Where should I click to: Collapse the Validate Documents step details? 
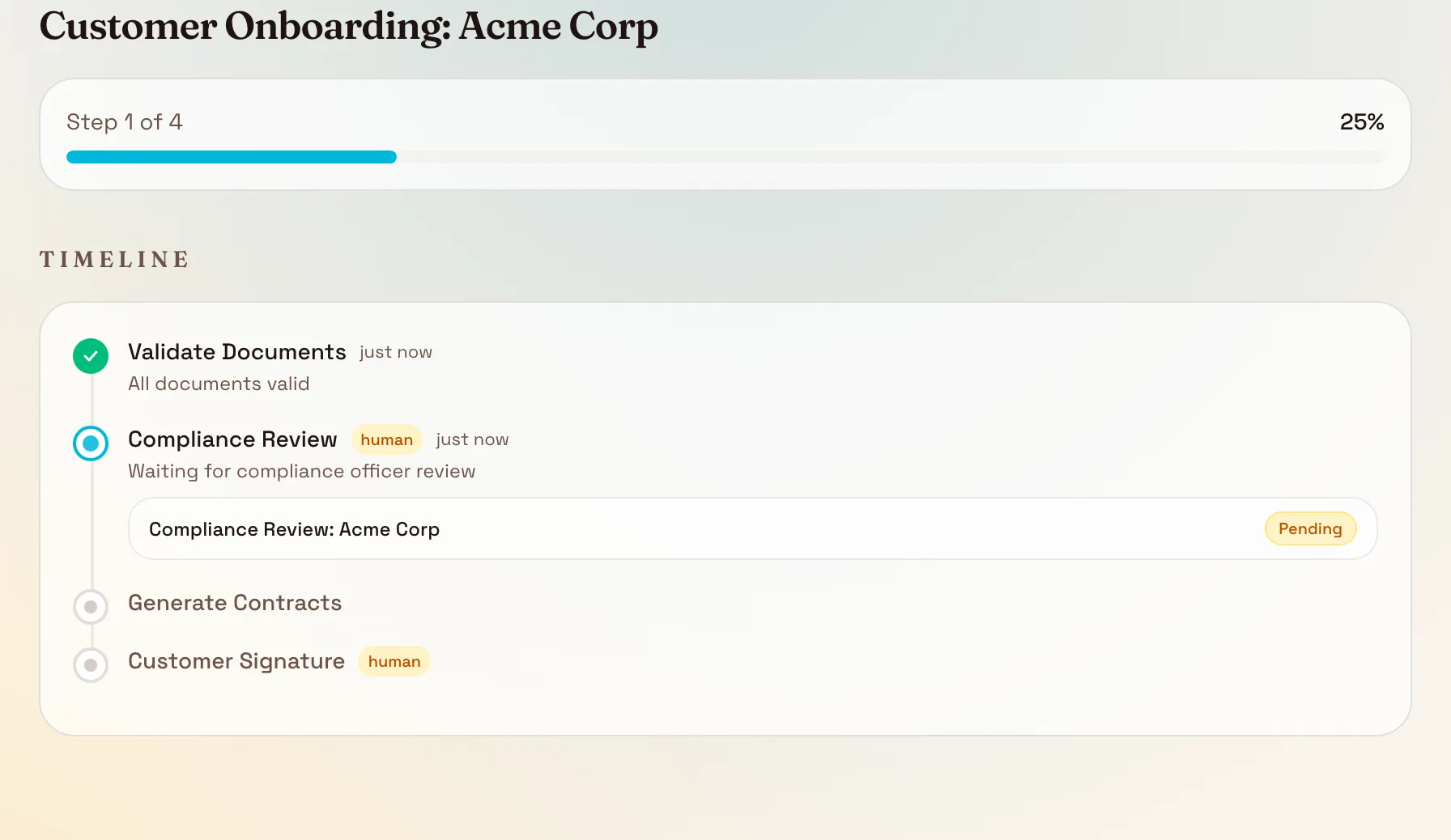[x=236, y=352]
